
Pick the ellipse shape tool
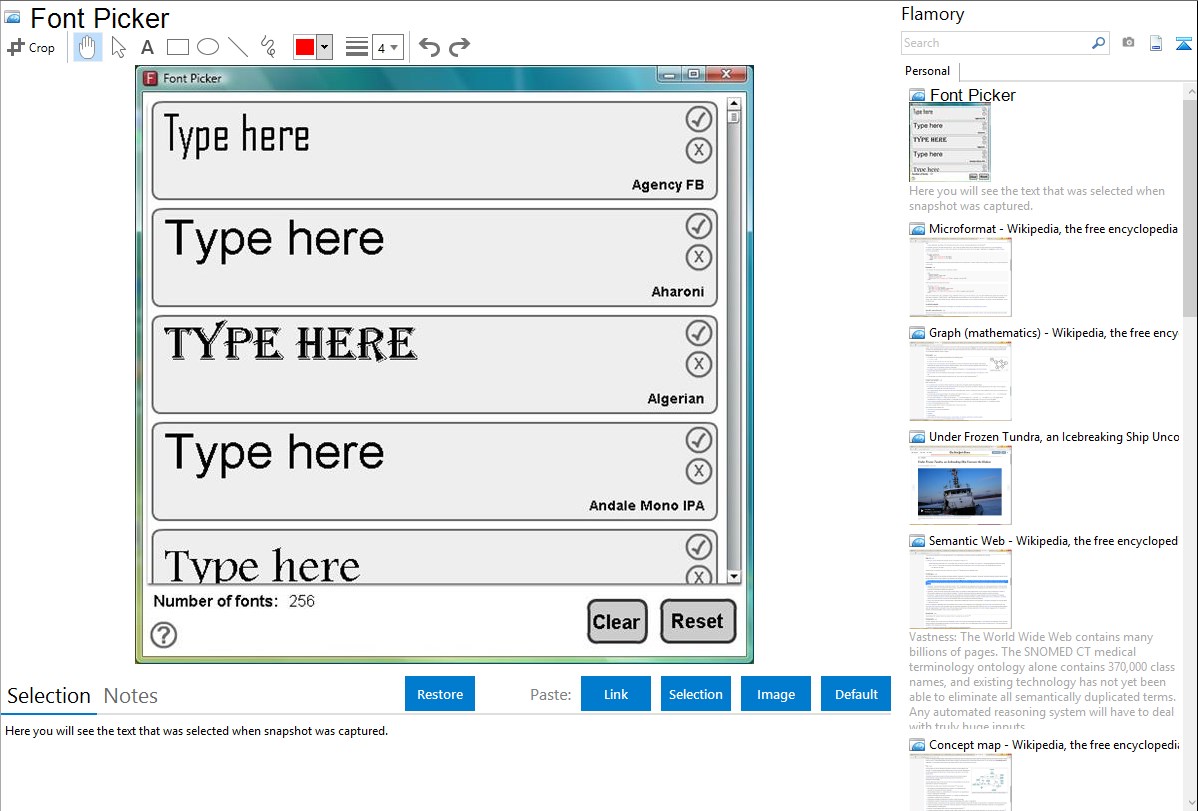point(208,47)
